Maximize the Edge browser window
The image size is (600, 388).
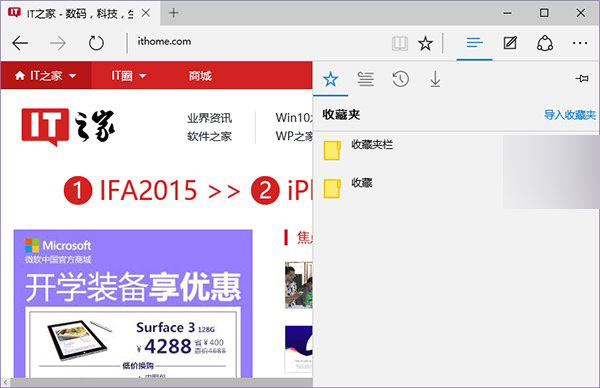tap(544, 13)
